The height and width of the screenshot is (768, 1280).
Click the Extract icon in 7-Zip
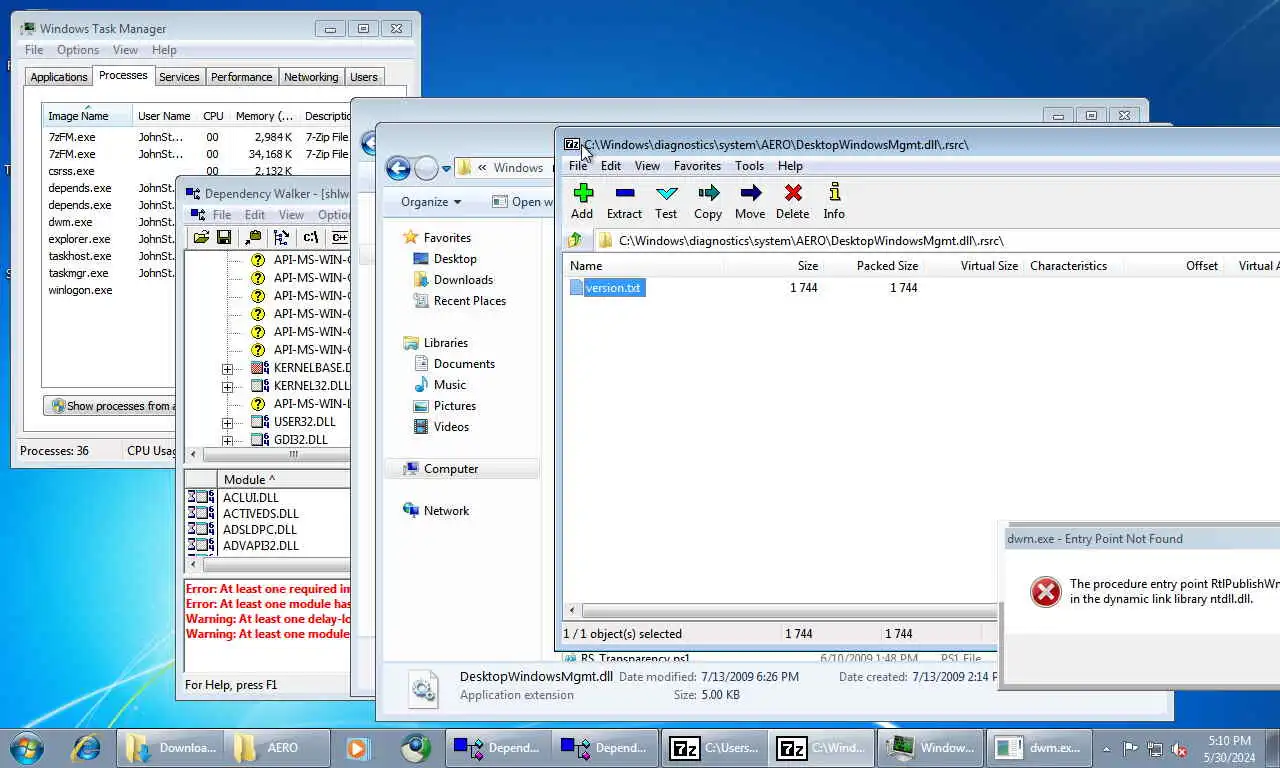coord(625,200)
